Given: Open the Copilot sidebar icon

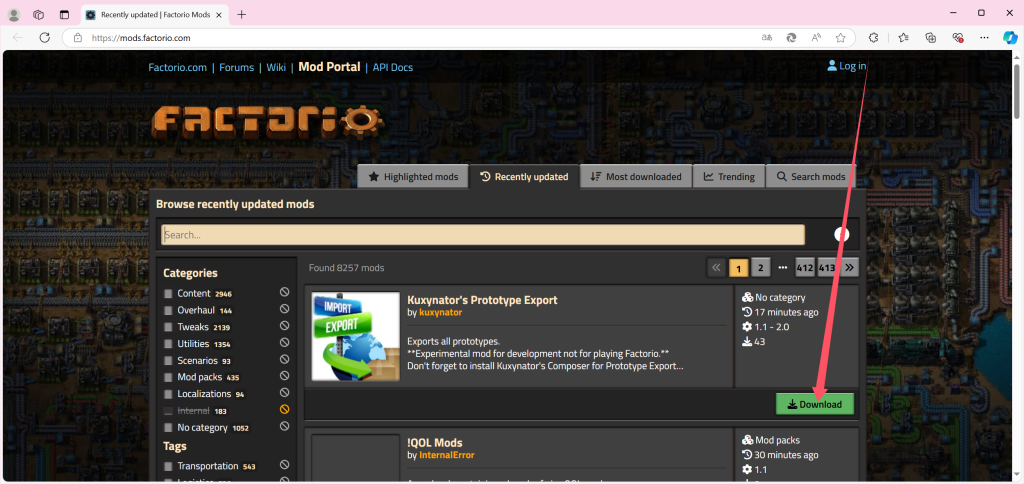Looking at the screenshot, I should pyautogui.click(x=1010, y=37).
